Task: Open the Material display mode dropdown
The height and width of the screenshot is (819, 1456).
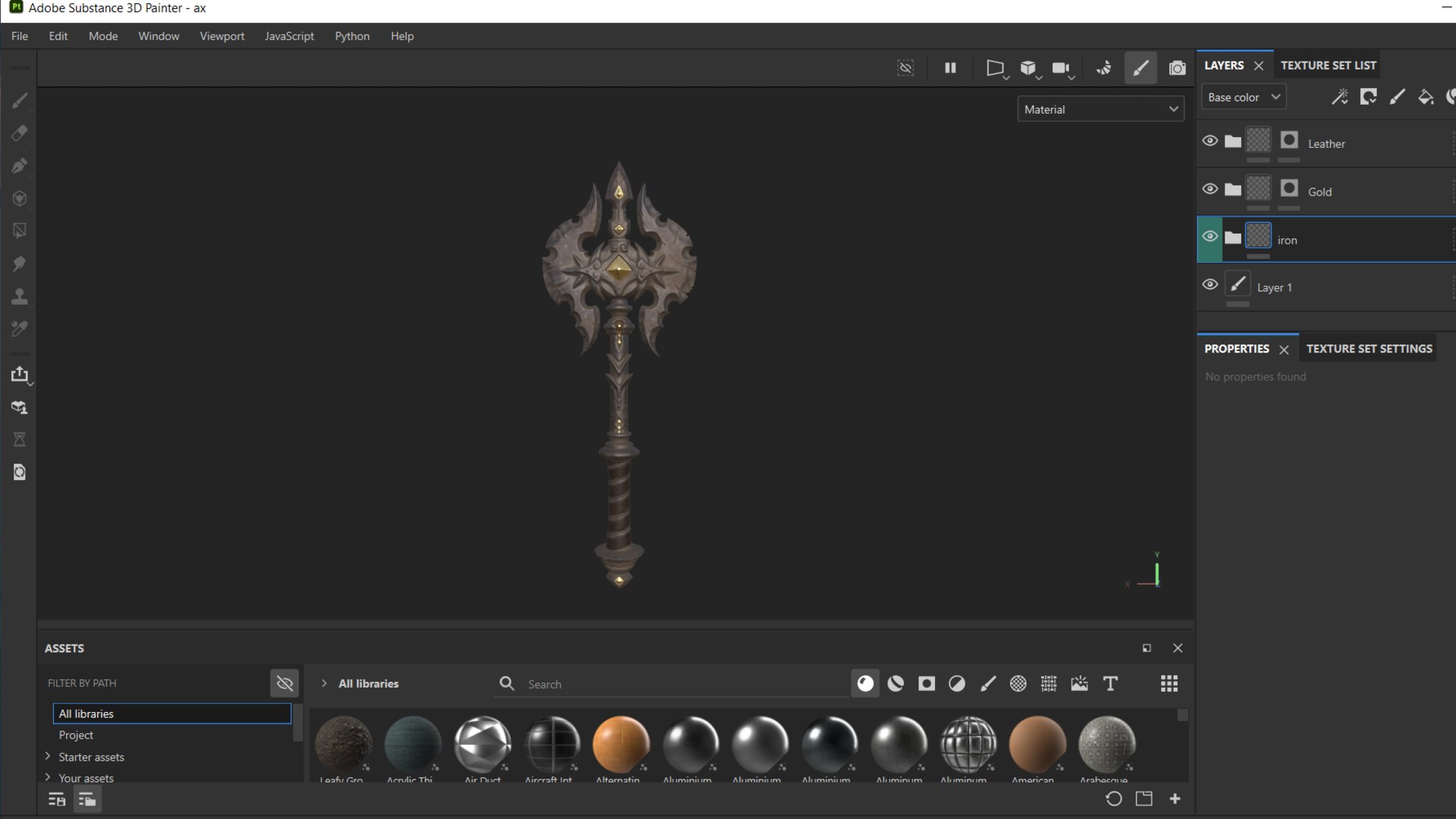Action: click(1100, 109)
